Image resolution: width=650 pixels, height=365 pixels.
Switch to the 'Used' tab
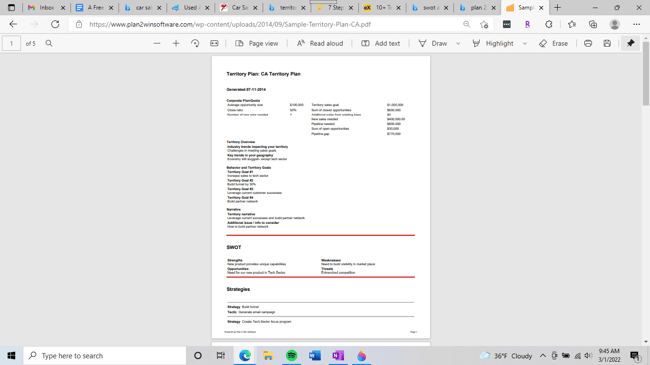pyautogui.click(x=192, y=7)
